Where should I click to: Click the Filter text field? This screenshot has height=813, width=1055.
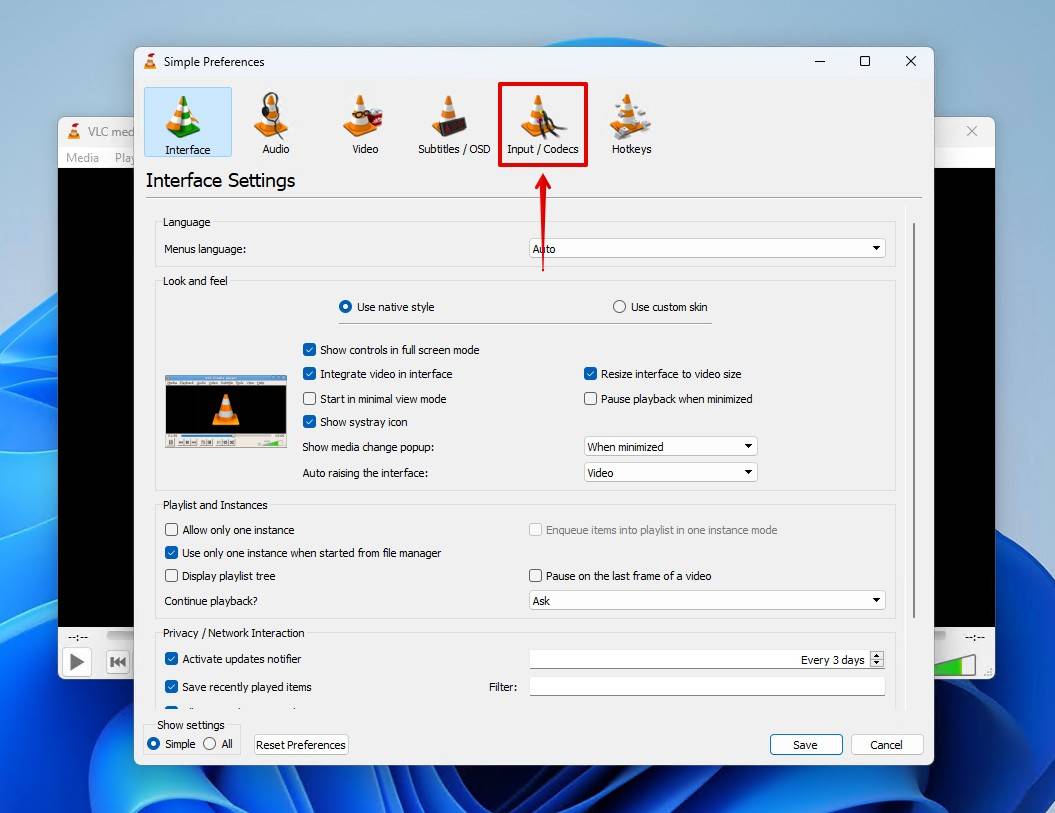pos(707,686)
